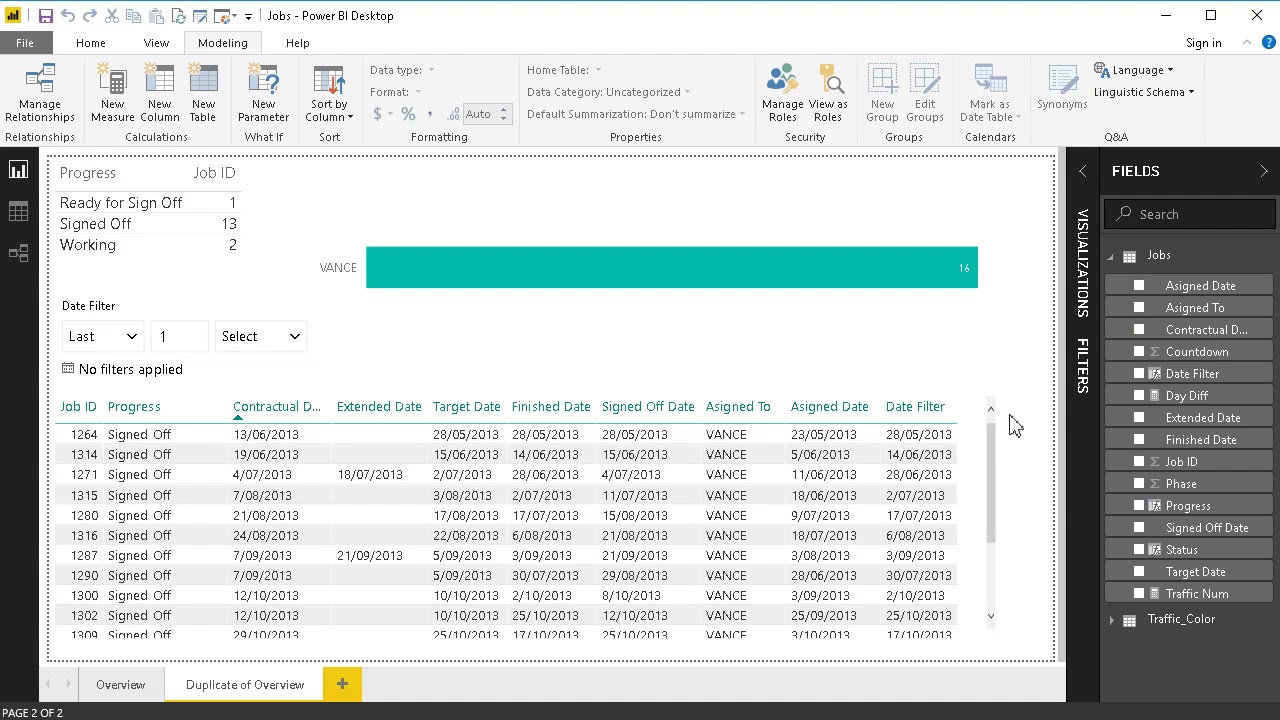Sort table by Job ID header
This screenshot has width=1280, height=720.
[x=78, y=407]
